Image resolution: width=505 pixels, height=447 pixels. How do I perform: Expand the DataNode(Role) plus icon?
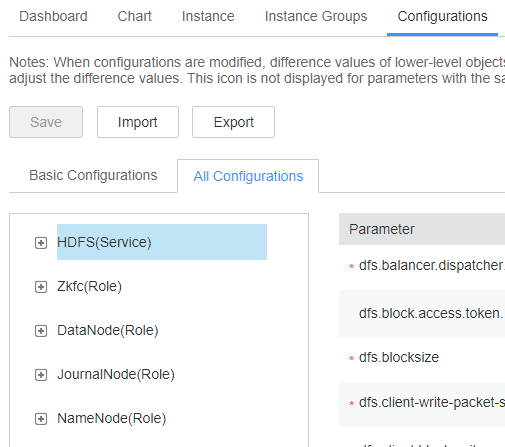tap(41, 331)
